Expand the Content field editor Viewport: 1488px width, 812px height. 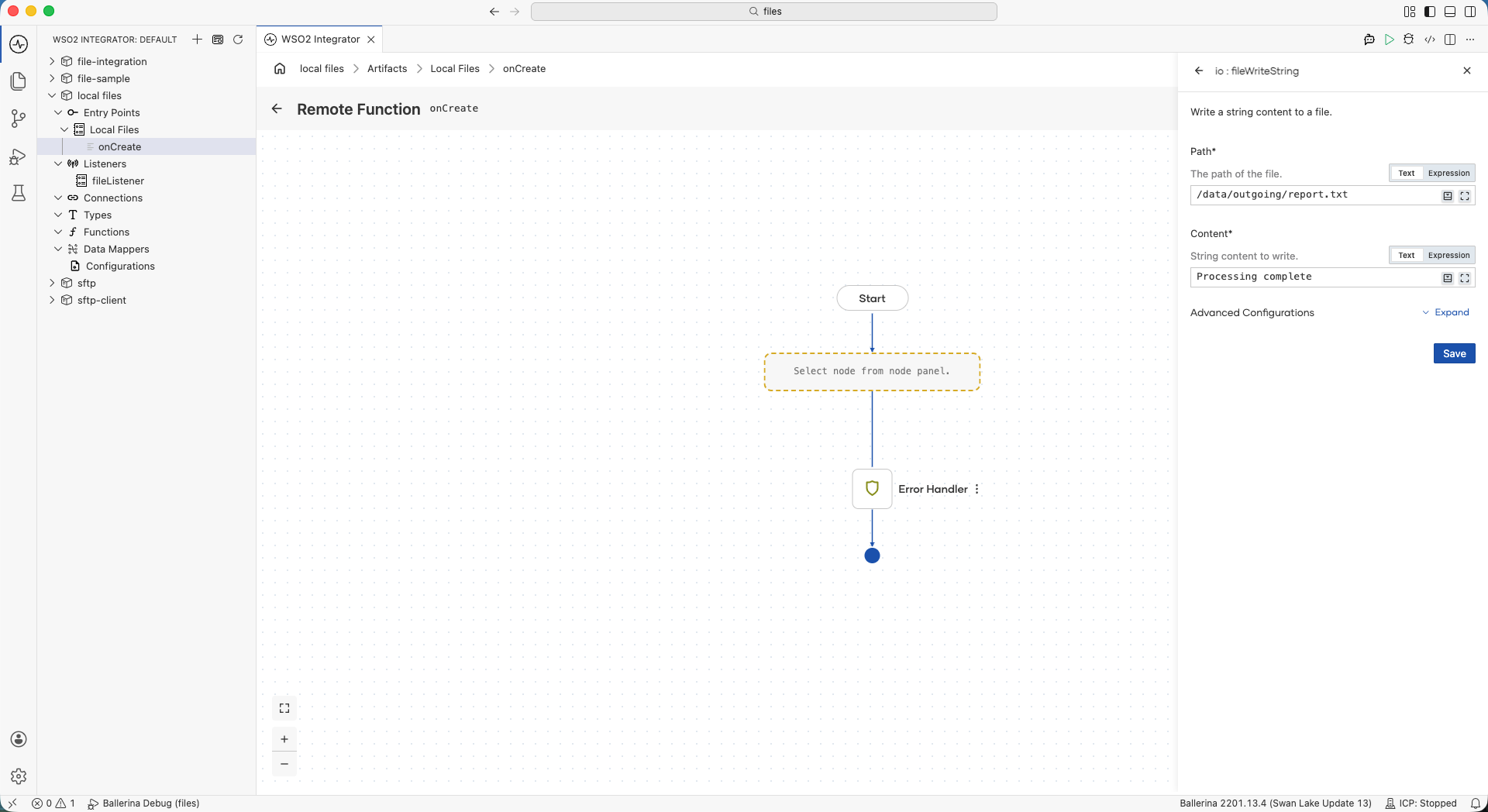point(1465,278)
